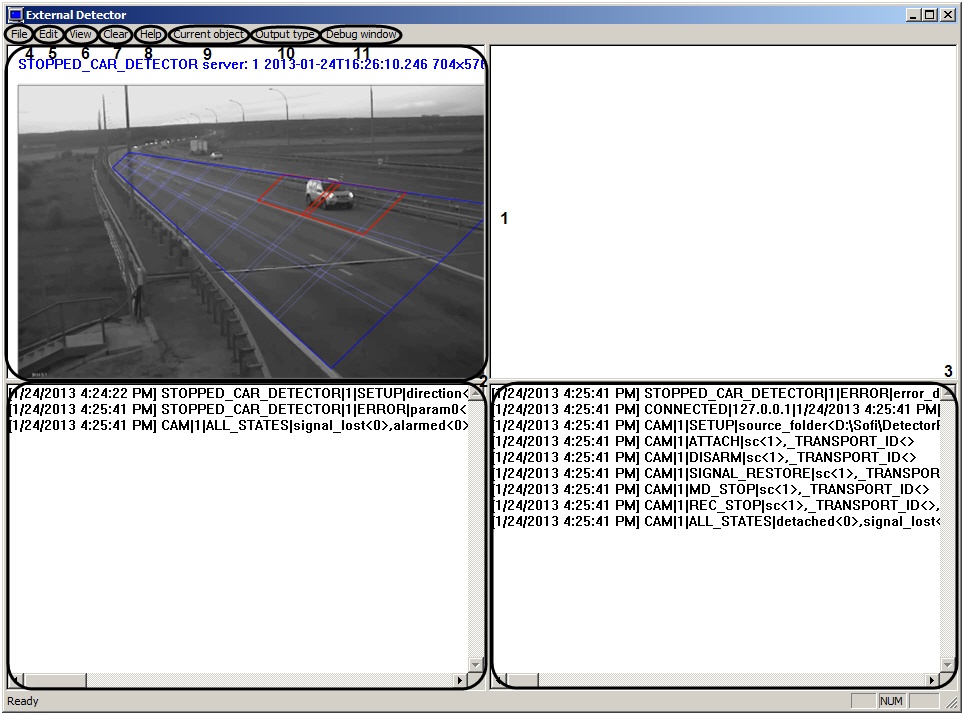Open the File menu

pyautogui.click(x=19, y=34)
